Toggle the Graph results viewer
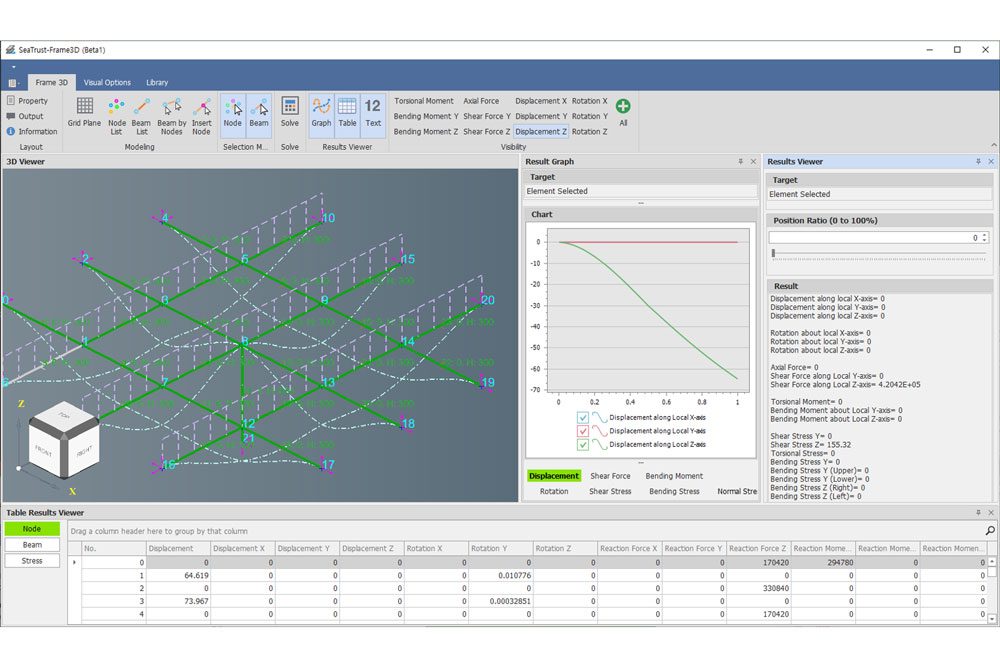The height and width of the screenshot is (667, 1000). [321, 113]
